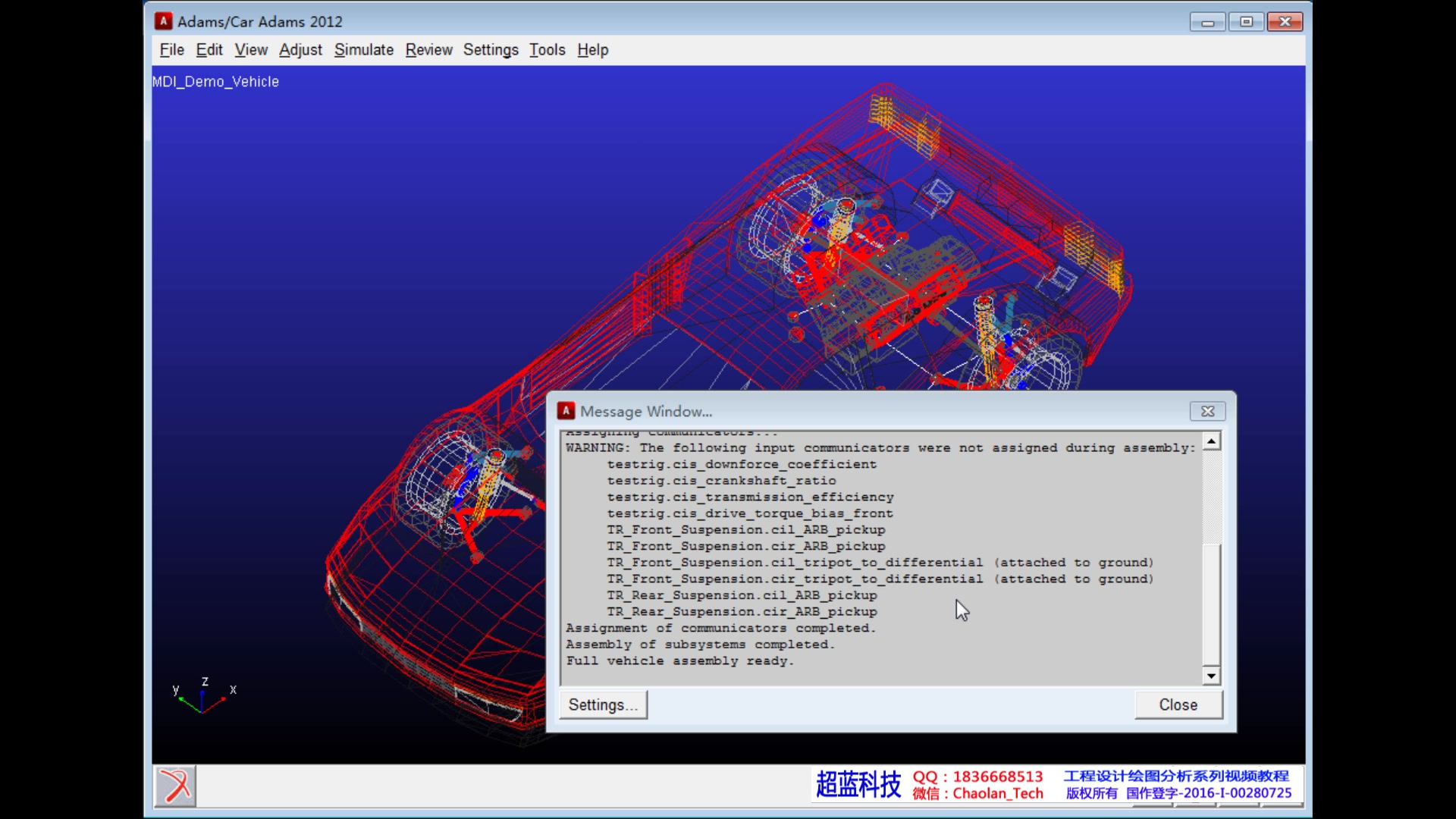1456x819 pixels.
Task: Minimize the Adams/Car window
Action: point(1207,22)
